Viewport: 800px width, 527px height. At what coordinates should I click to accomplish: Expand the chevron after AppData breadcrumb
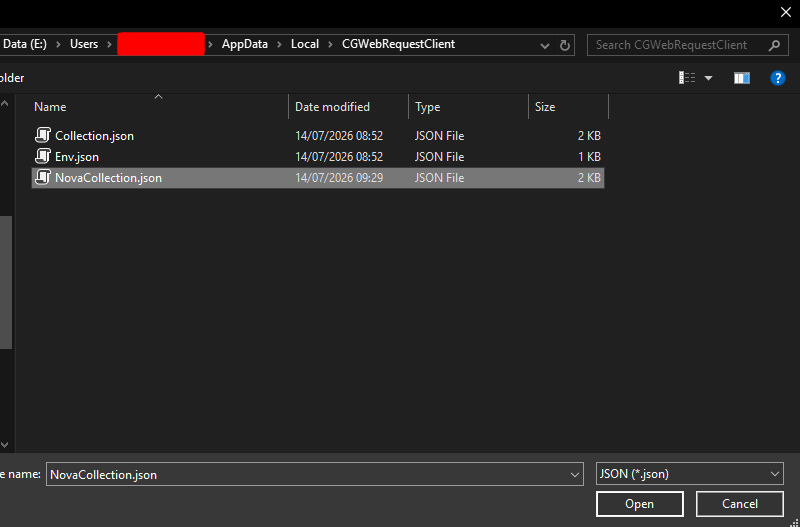(x=279, y=44)
